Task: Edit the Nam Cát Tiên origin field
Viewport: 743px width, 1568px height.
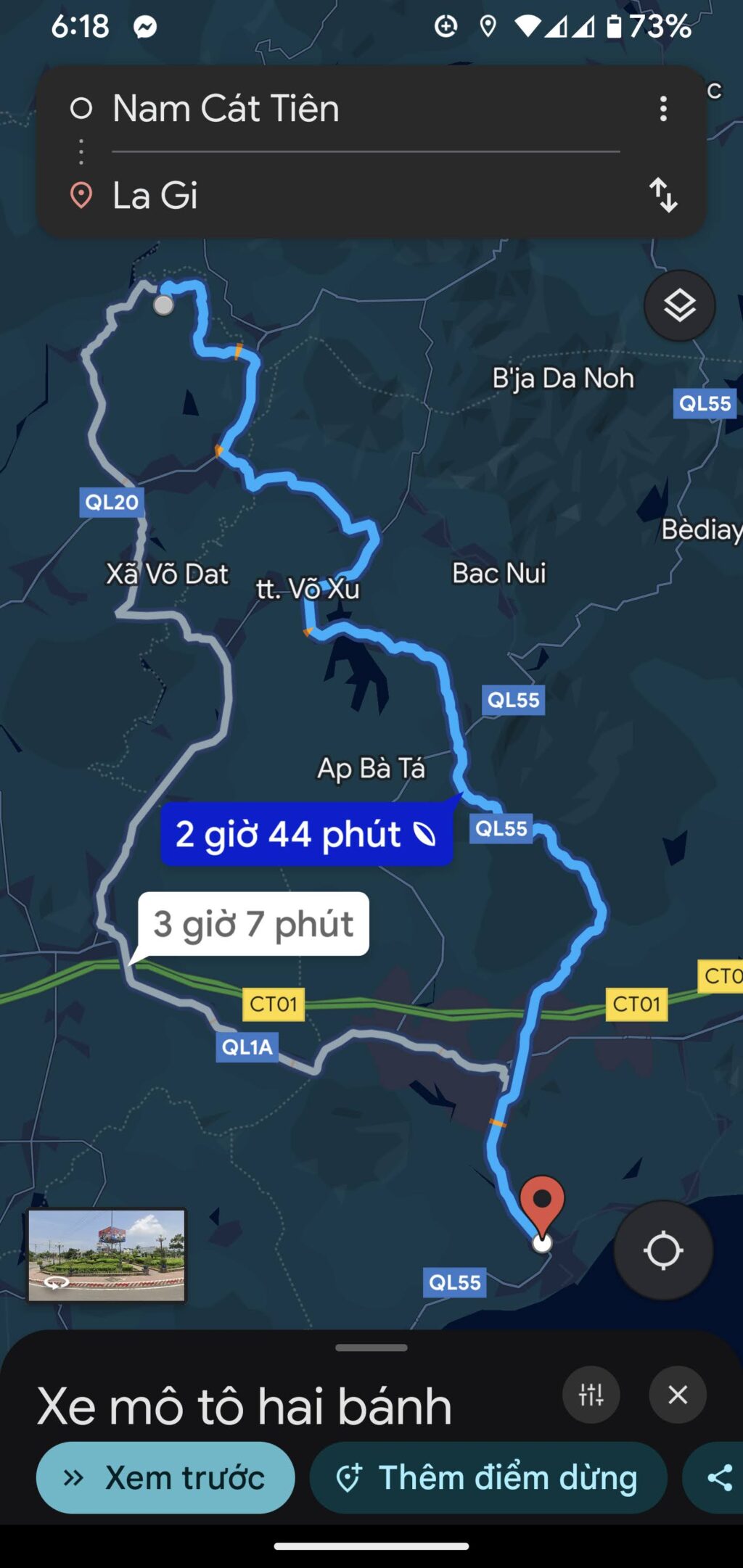Action: pos(365,109)
